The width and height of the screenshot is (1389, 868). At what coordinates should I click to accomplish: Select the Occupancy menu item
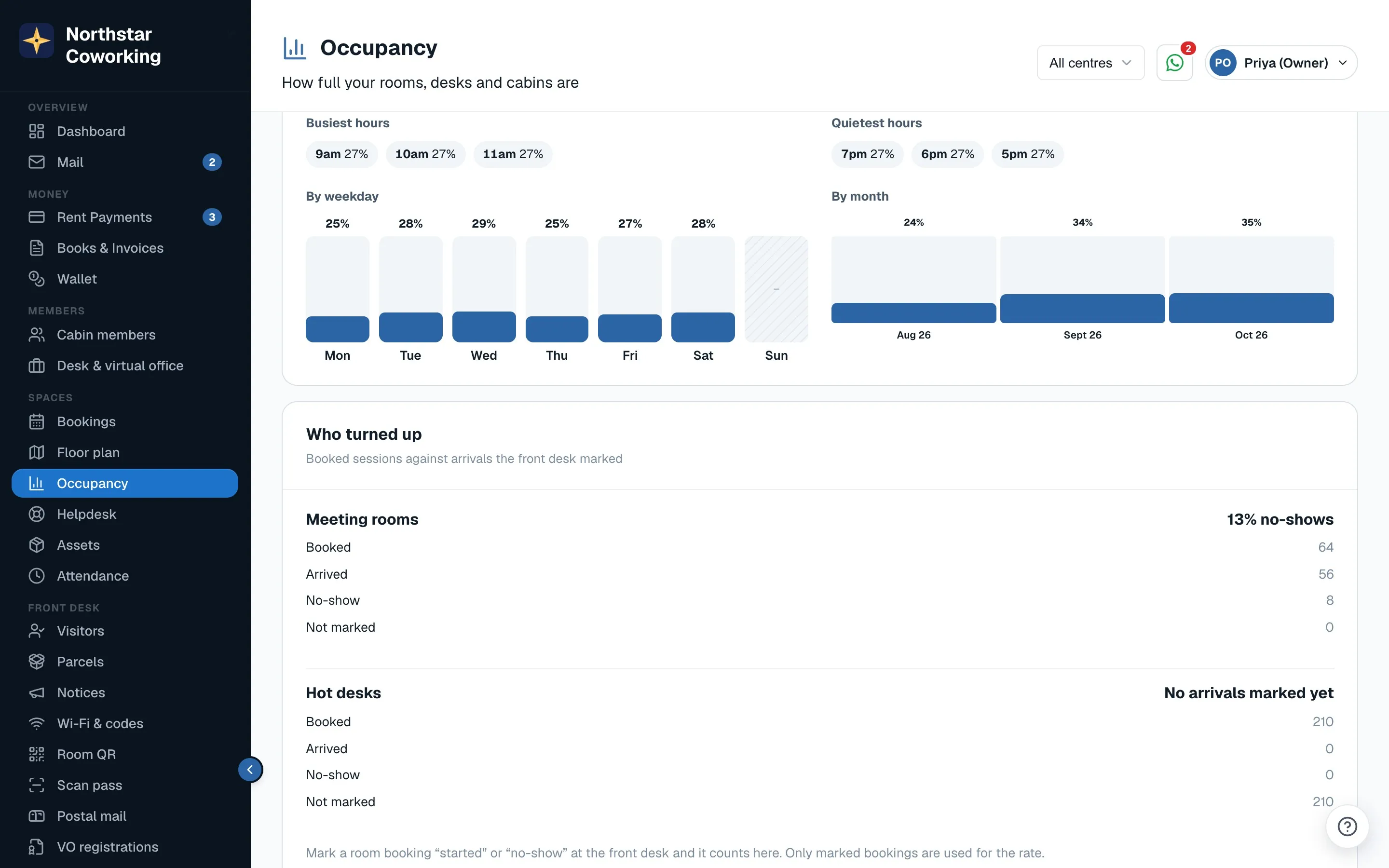(x=124, y=483)
